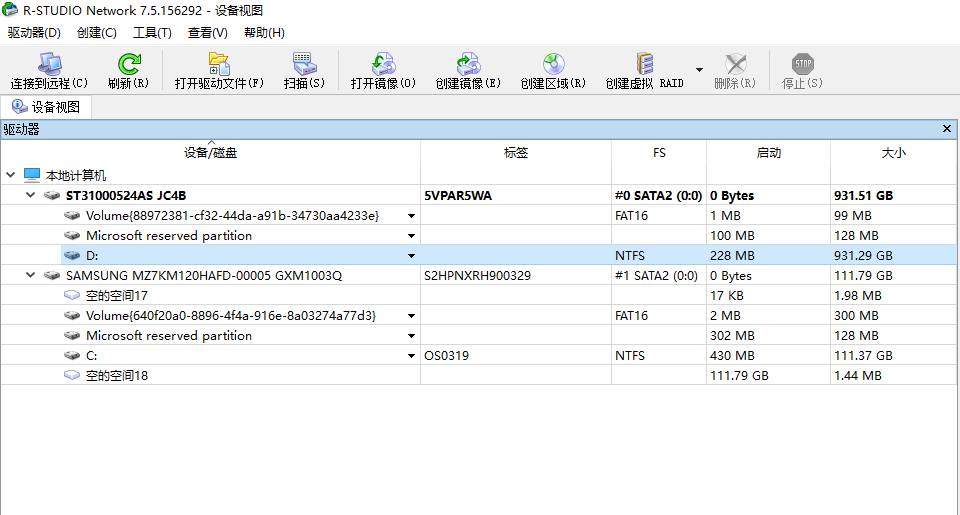Viewport: 960px width, 515px height.
Task: Collapse the ST31000524AS JC4B drive node
Action: (x=31, y=195)
